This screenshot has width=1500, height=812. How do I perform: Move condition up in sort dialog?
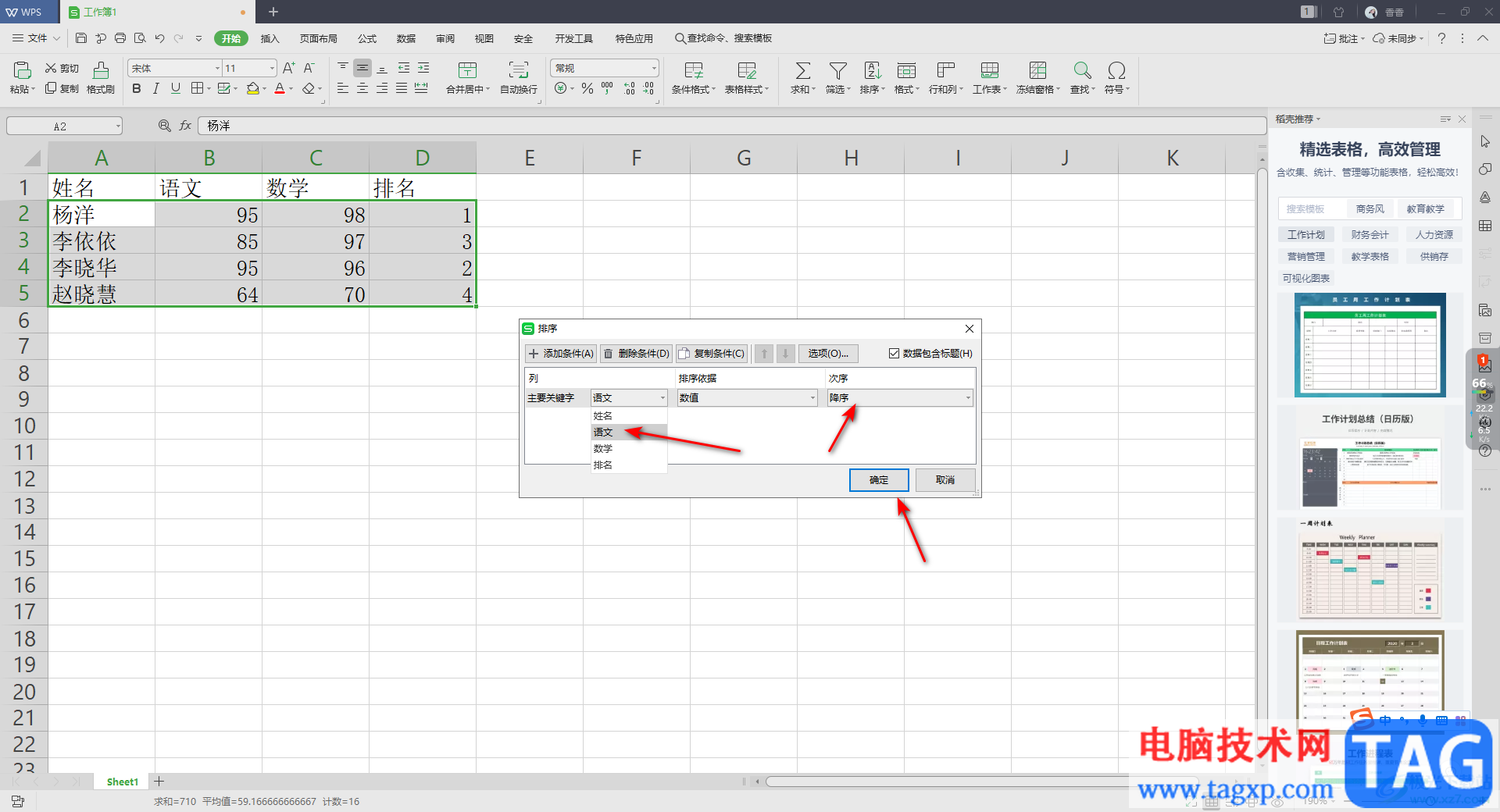(x=764, y=354)
